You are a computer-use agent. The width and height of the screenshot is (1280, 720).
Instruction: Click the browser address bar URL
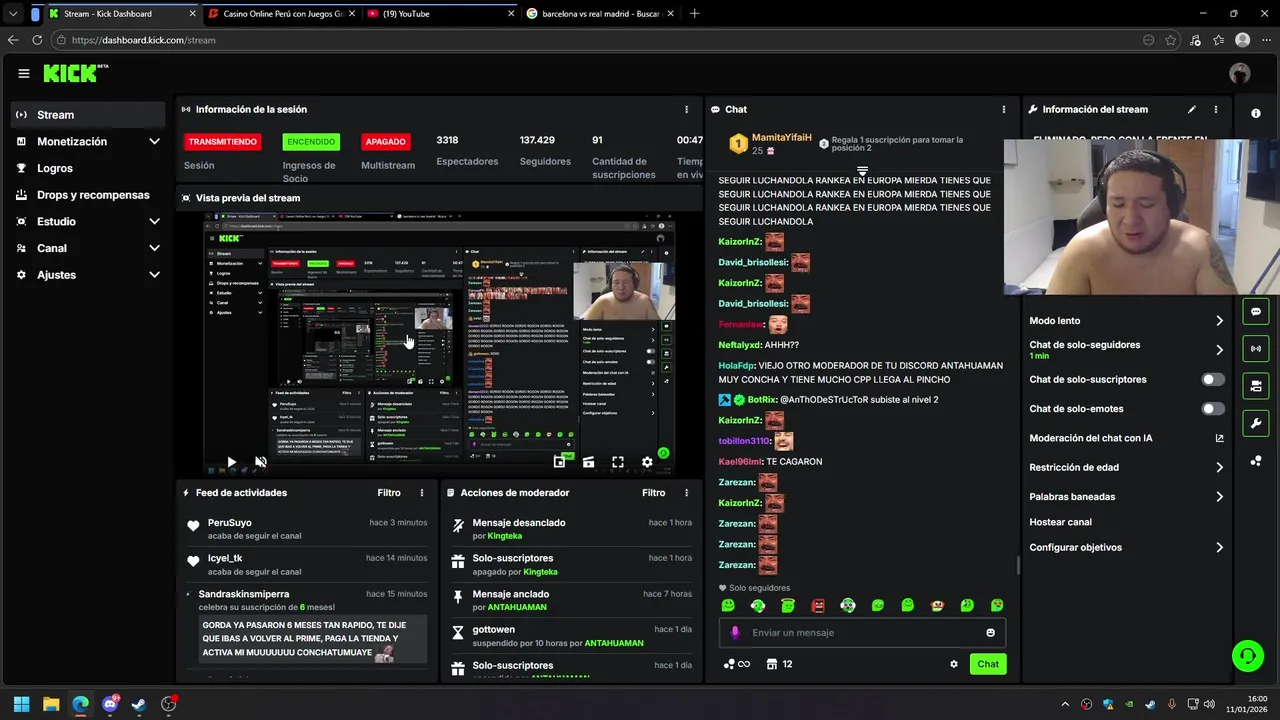click(143, 40)
